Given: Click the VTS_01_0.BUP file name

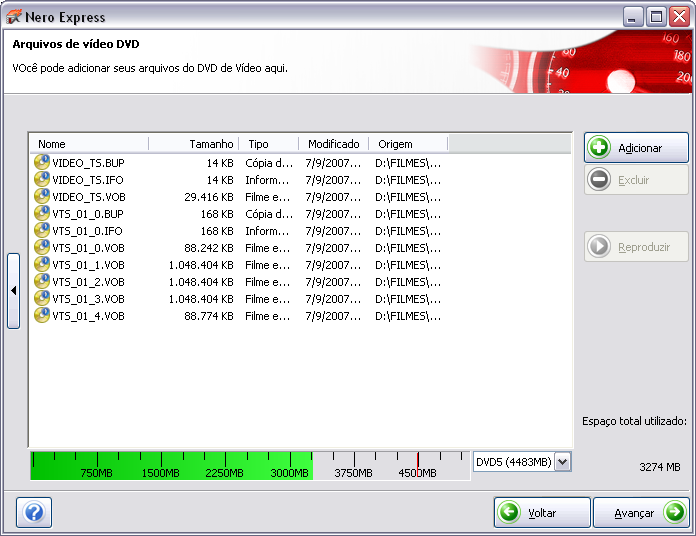Looking at the screenshot, I should [88, 214].
